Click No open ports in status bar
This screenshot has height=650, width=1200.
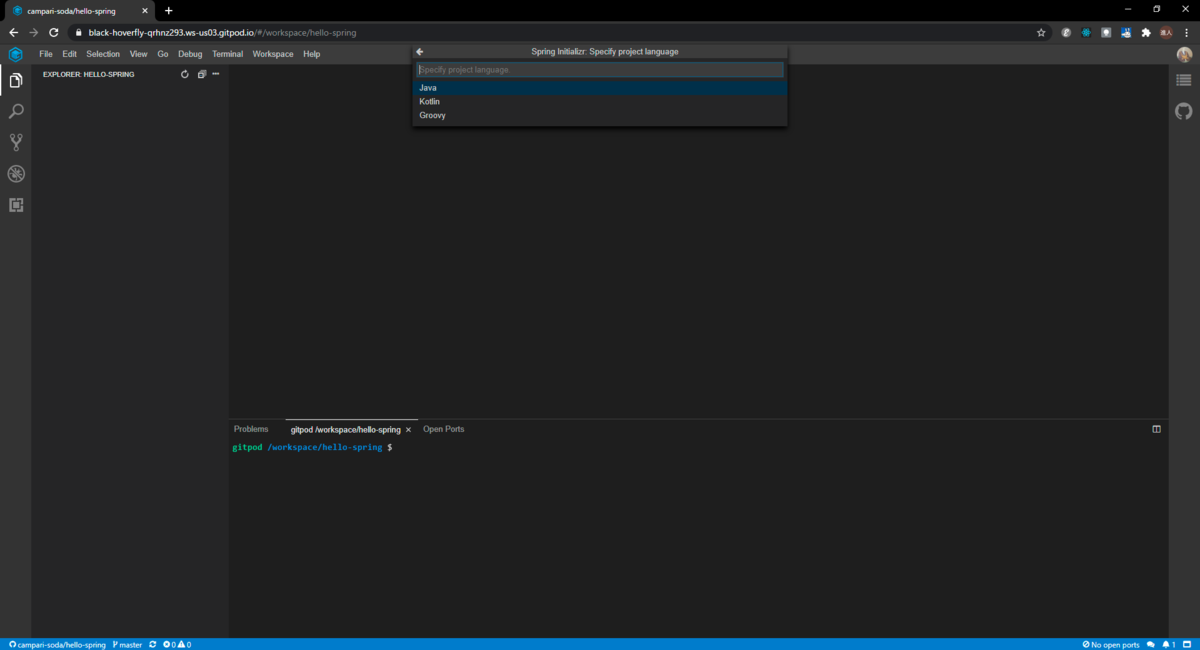point(1110,645)
